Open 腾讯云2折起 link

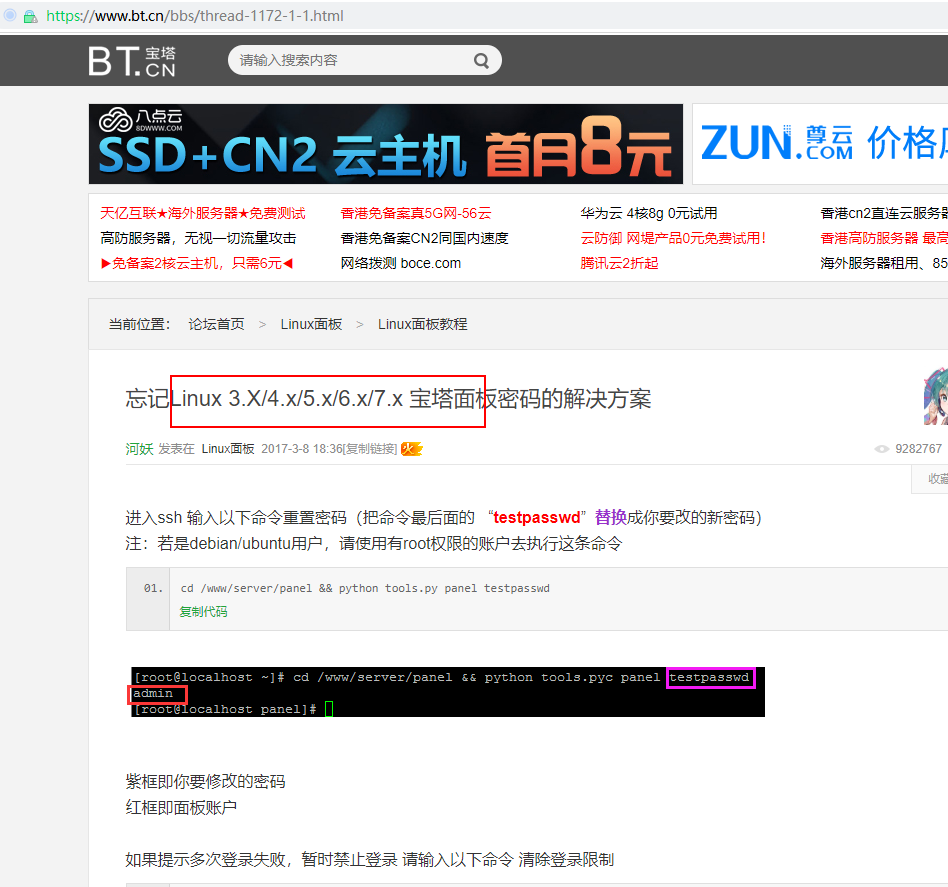(619, 263)
